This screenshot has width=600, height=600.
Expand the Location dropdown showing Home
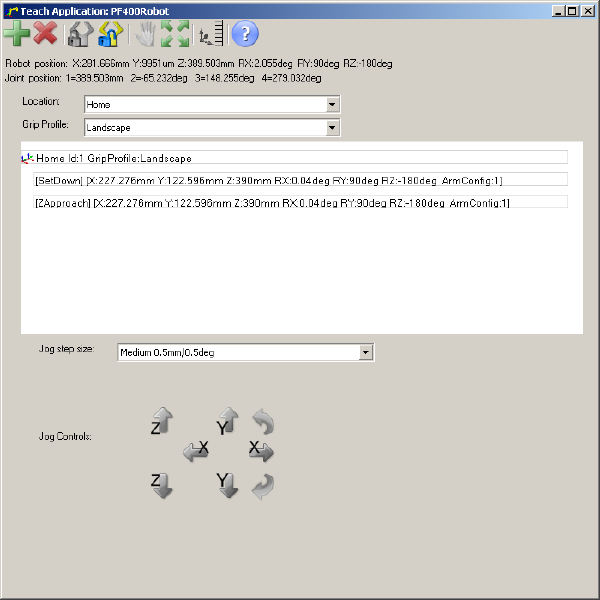[332, 104]
